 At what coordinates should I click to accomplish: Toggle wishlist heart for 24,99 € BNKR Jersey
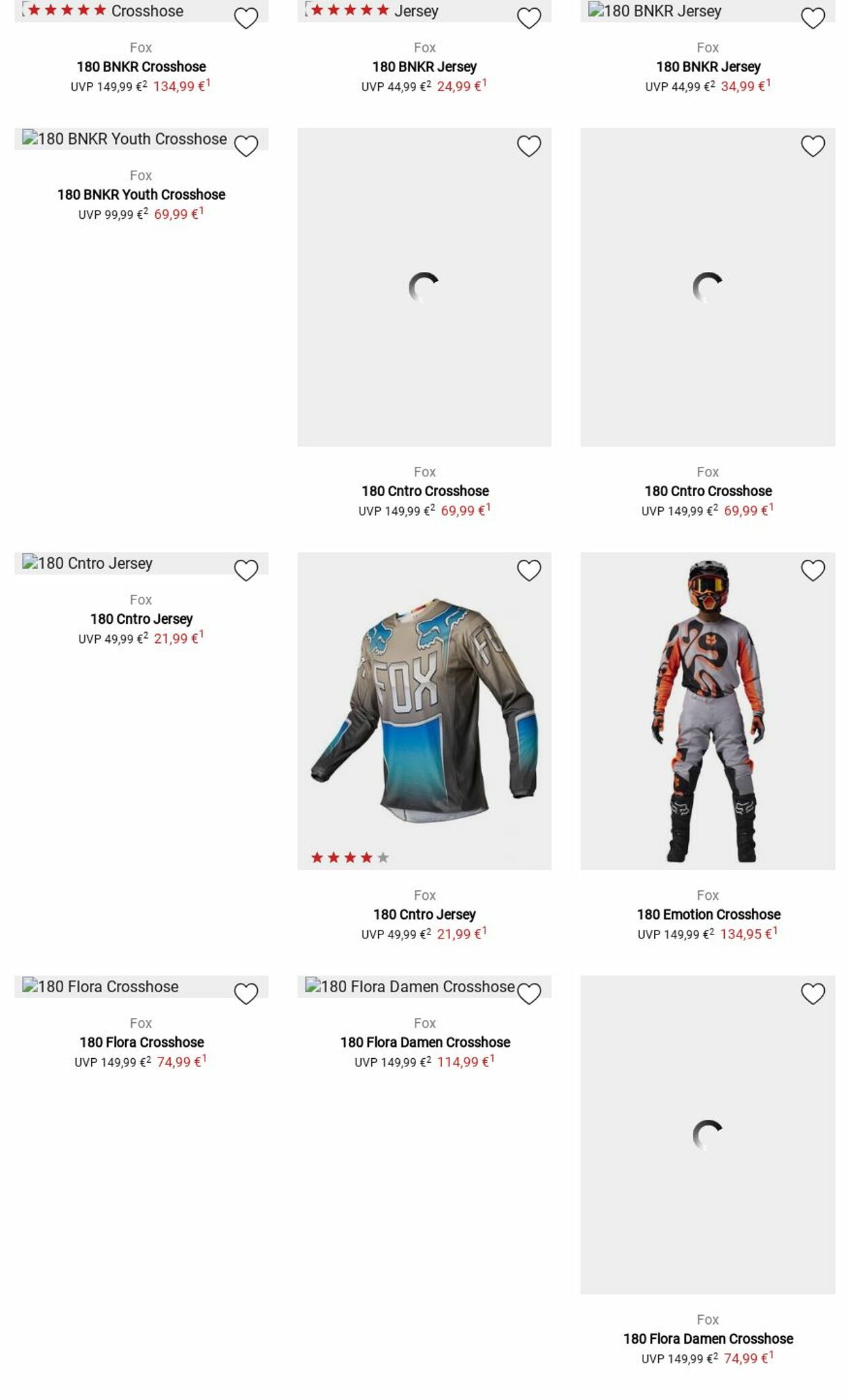coord(528,18)
